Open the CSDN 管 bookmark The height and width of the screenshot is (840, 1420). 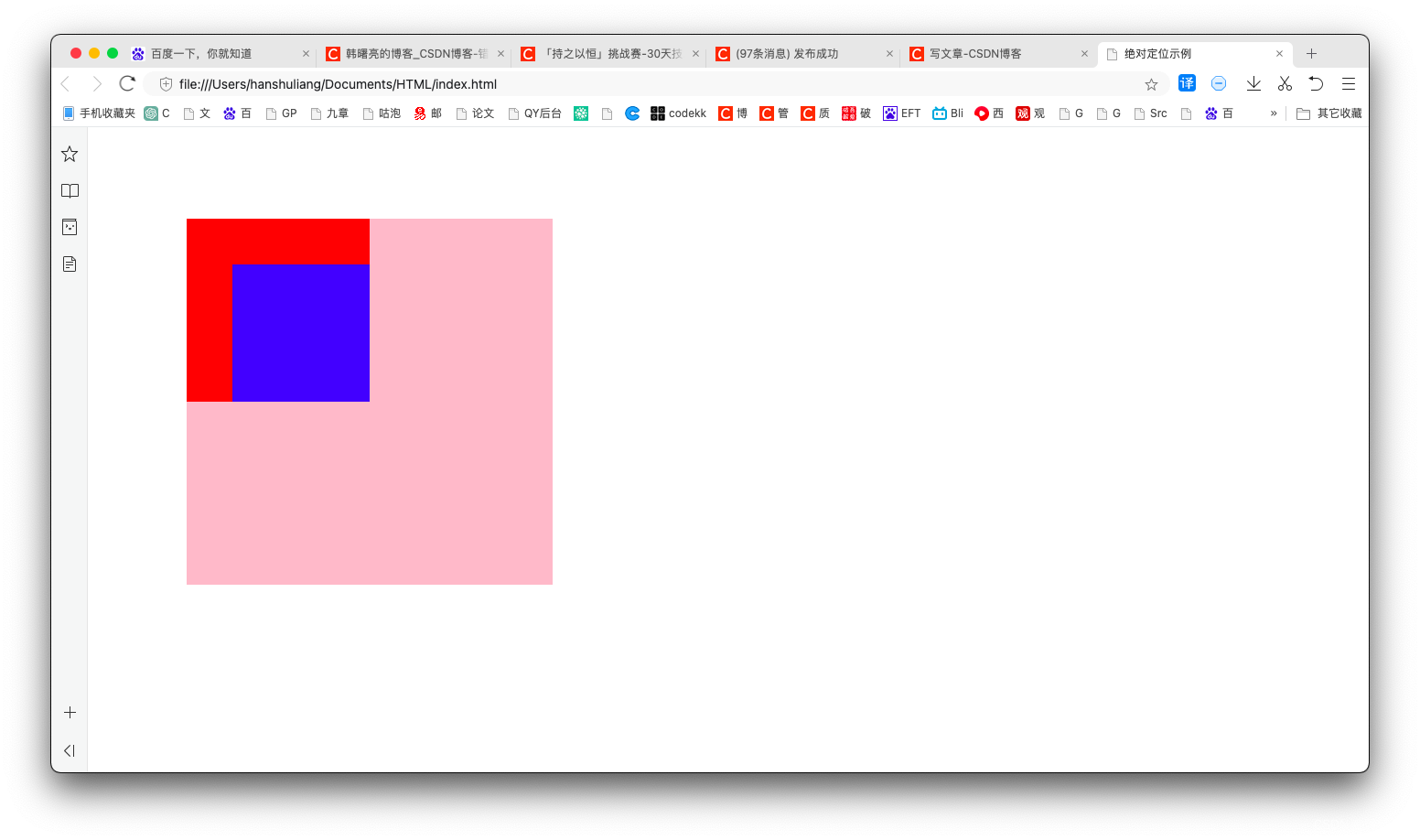[774, 113]
